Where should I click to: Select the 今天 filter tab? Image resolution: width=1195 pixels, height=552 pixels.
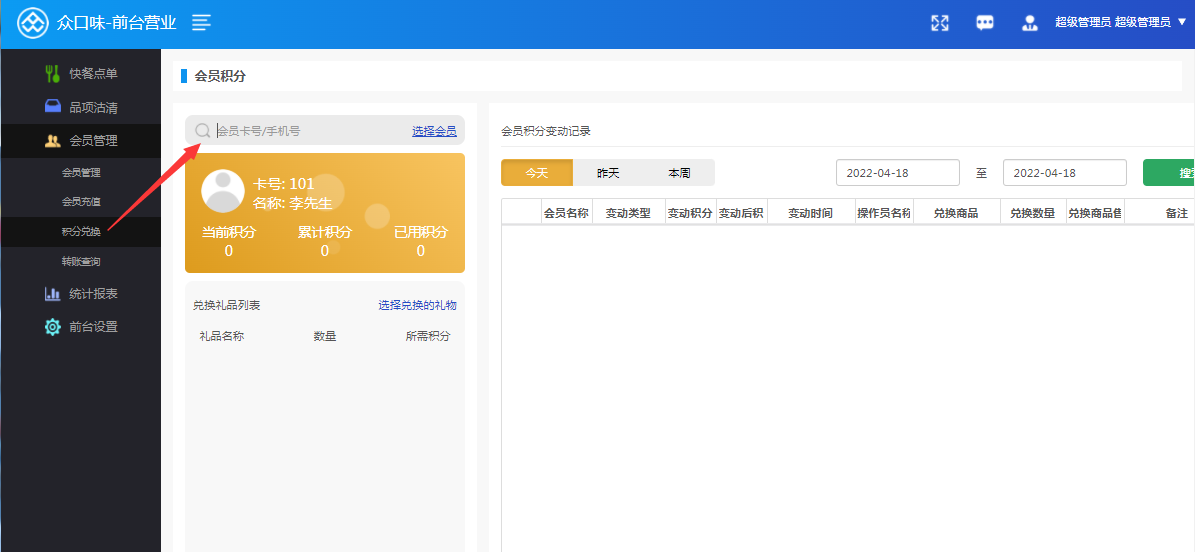537,173
